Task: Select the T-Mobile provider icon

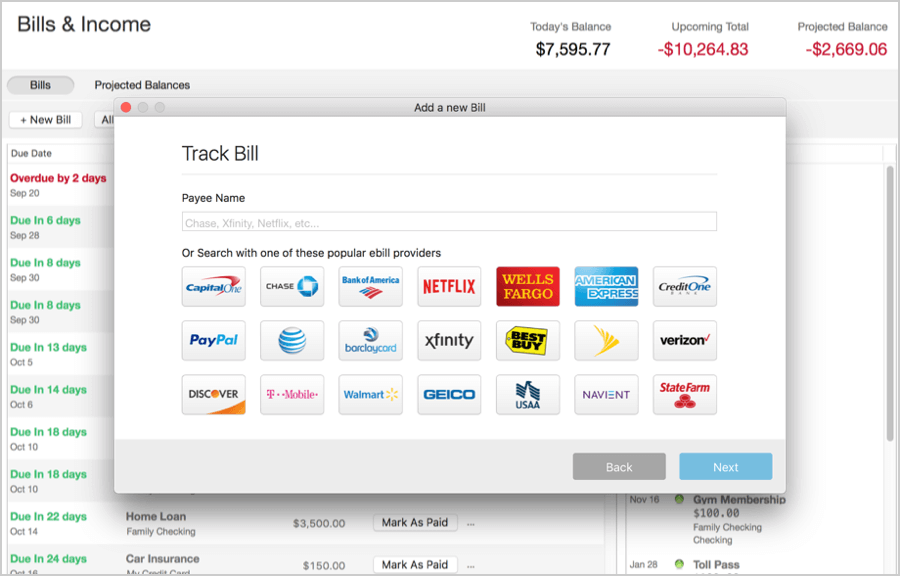Action: click(292, 394)
